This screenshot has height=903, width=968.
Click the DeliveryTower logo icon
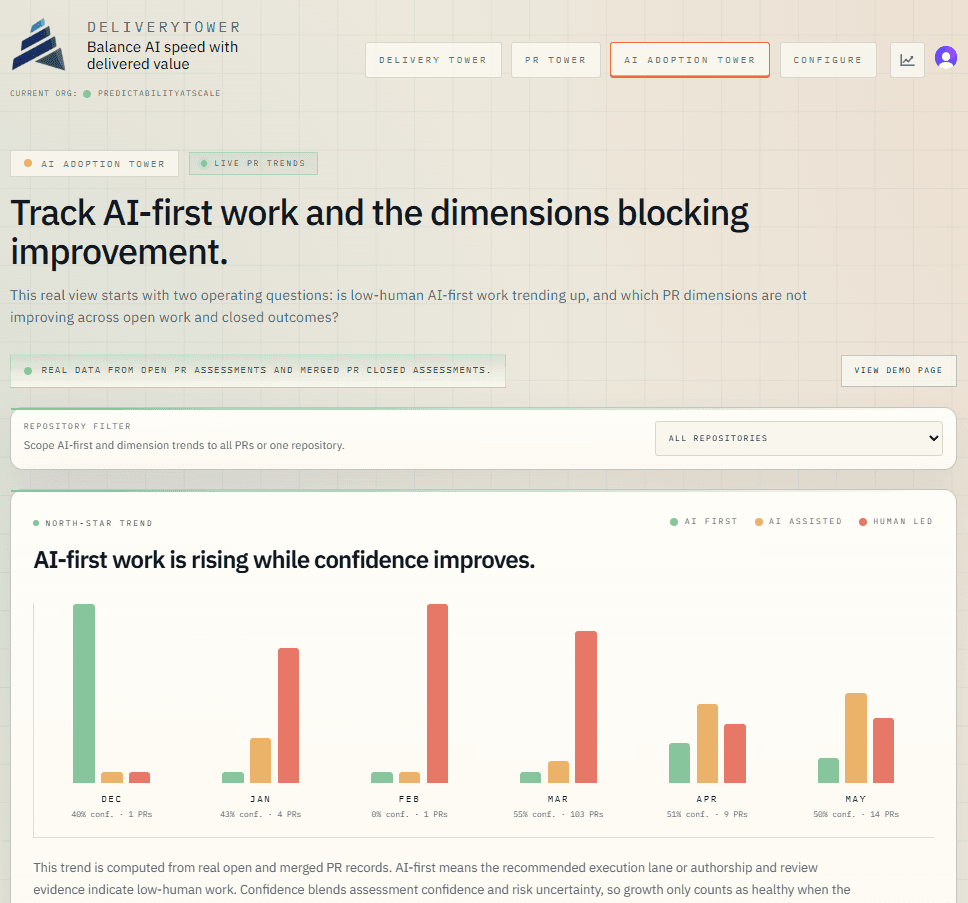click(x=38, y=45)
